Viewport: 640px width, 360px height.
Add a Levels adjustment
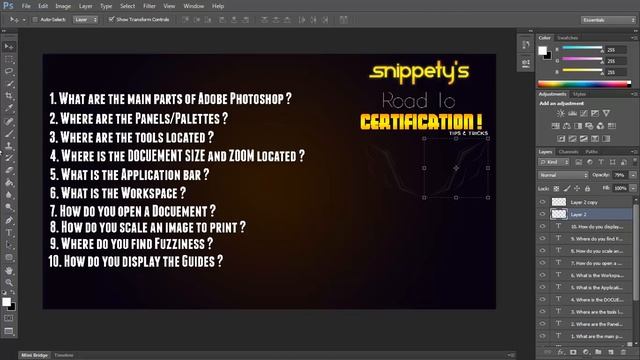pyautogui.click(x=573, y=113)
